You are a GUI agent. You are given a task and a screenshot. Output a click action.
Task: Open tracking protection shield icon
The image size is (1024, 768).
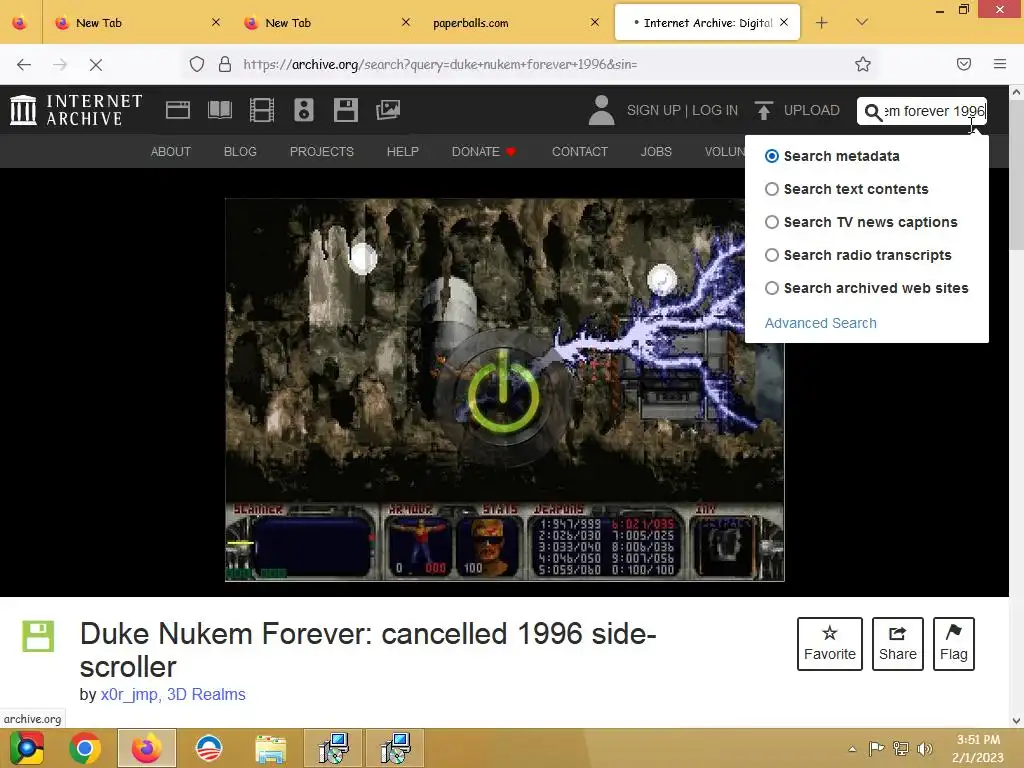pyautogui.click(x=197, y=64)
